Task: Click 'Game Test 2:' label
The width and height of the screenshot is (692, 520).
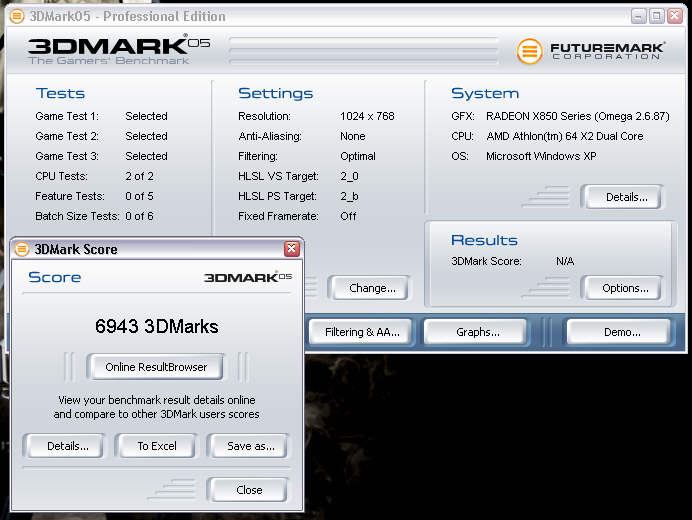Action: [x=67, y=136]
